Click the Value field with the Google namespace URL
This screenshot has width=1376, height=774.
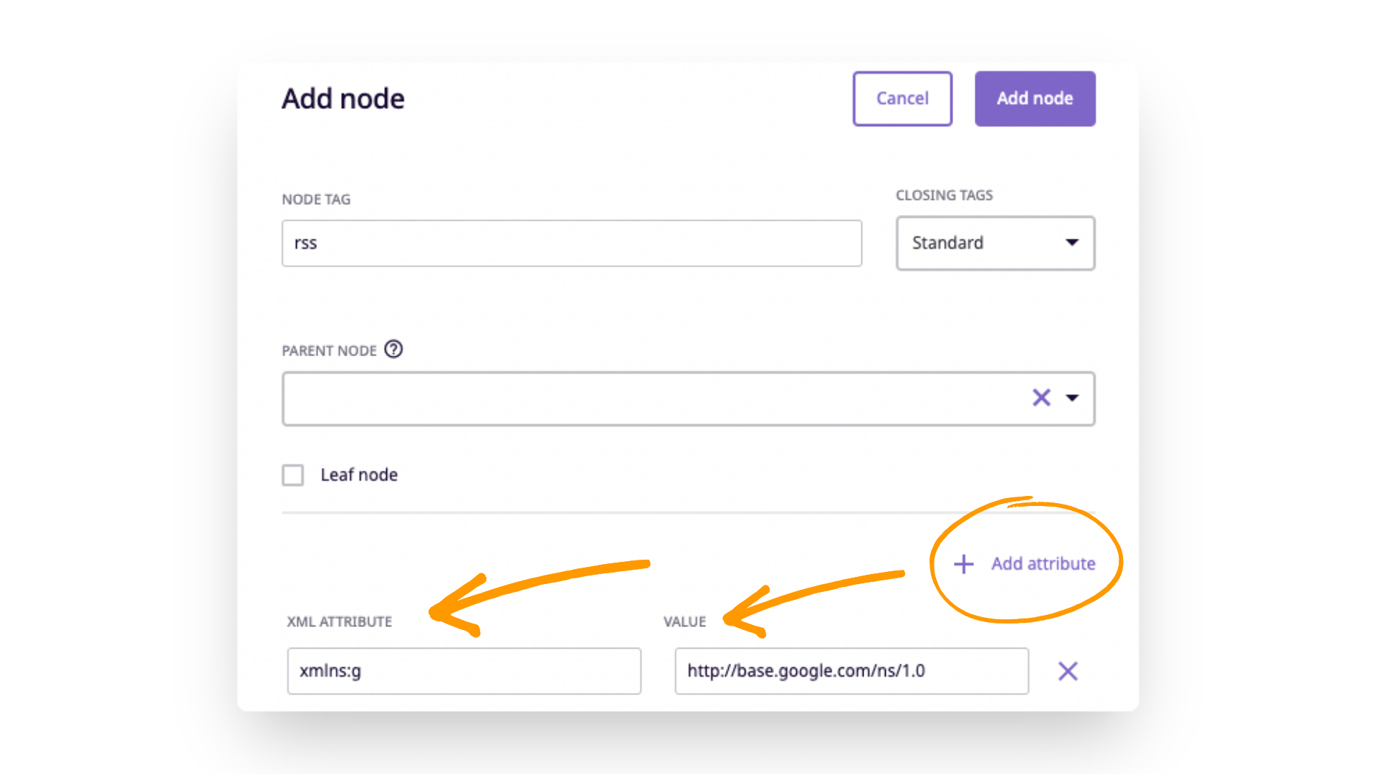coord(851,671)
